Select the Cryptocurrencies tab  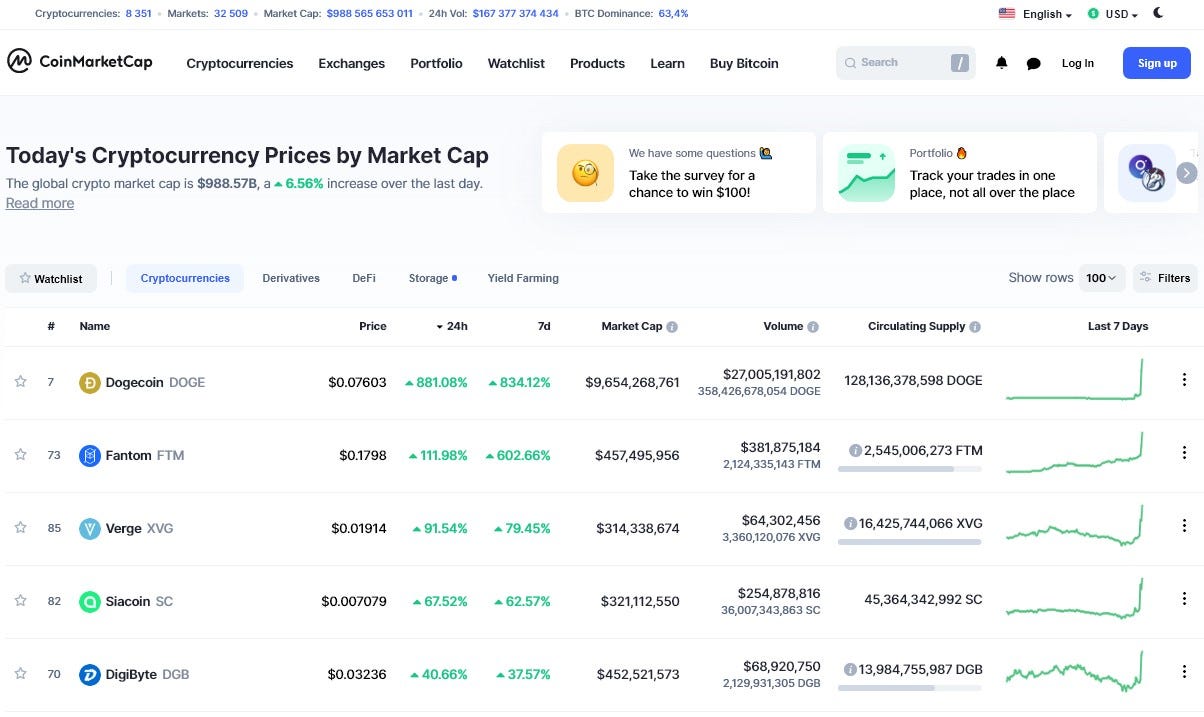click(x=185, y=278)
